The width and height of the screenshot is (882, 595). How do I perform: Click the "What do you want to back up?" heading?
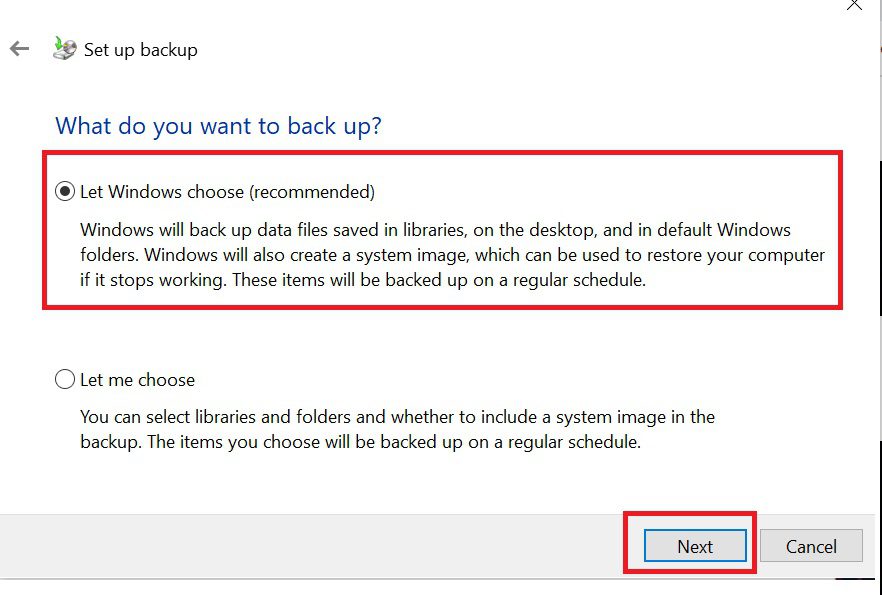tap(218, 125)
